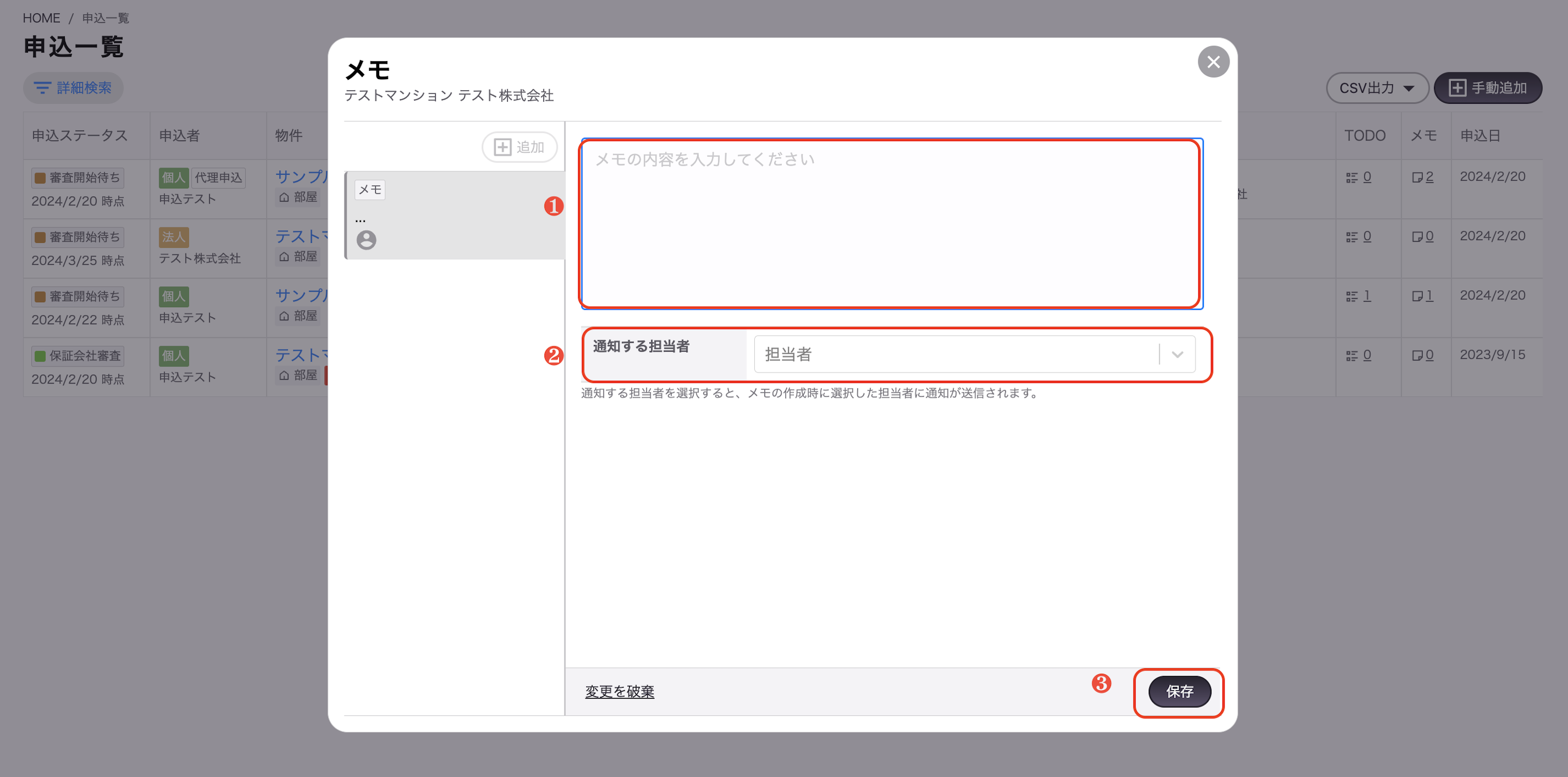Click the テスト株式会社 applicant name
Image resolution: width=1568 pixels, height=777 pixels.
point(199,258)
